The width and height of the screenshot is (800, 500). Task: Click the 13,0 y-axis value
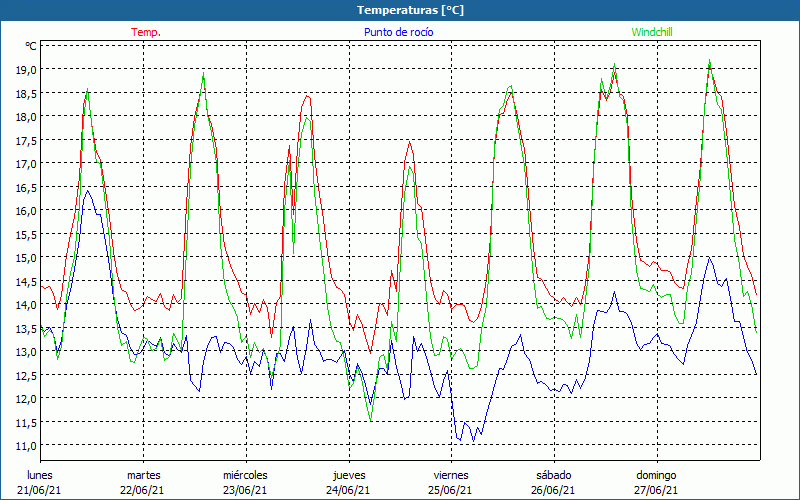click(x=26, y=352)
